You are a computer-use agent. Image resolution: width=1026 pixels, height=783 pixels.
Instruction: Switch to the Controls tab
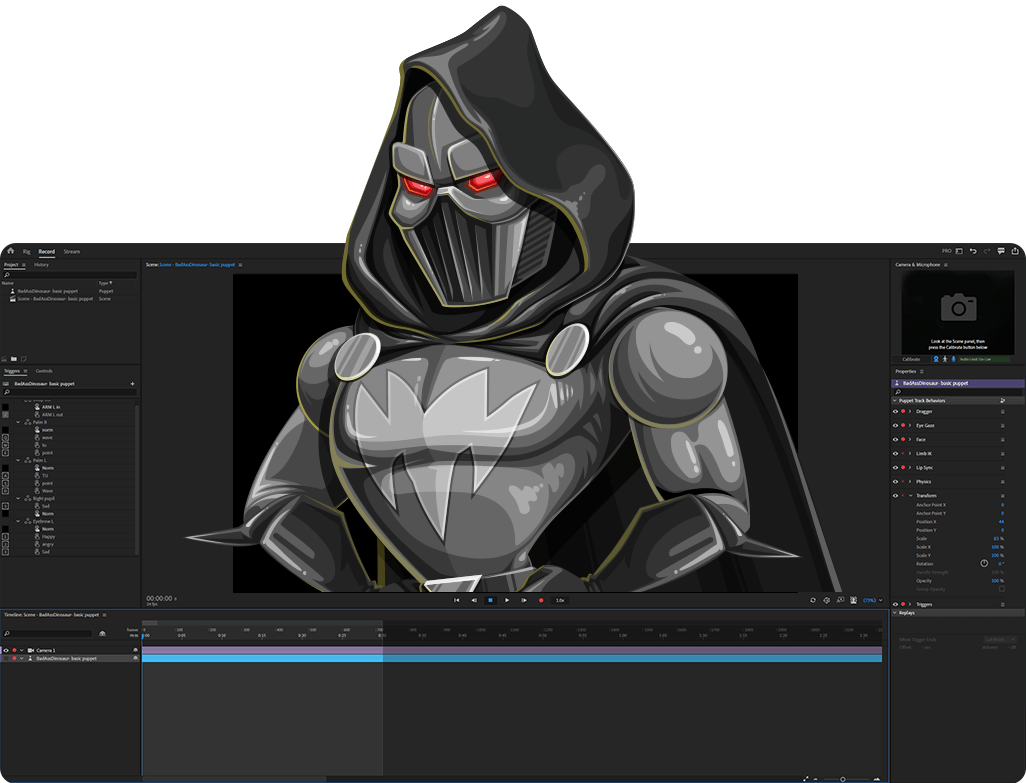(x=44, y=371)
